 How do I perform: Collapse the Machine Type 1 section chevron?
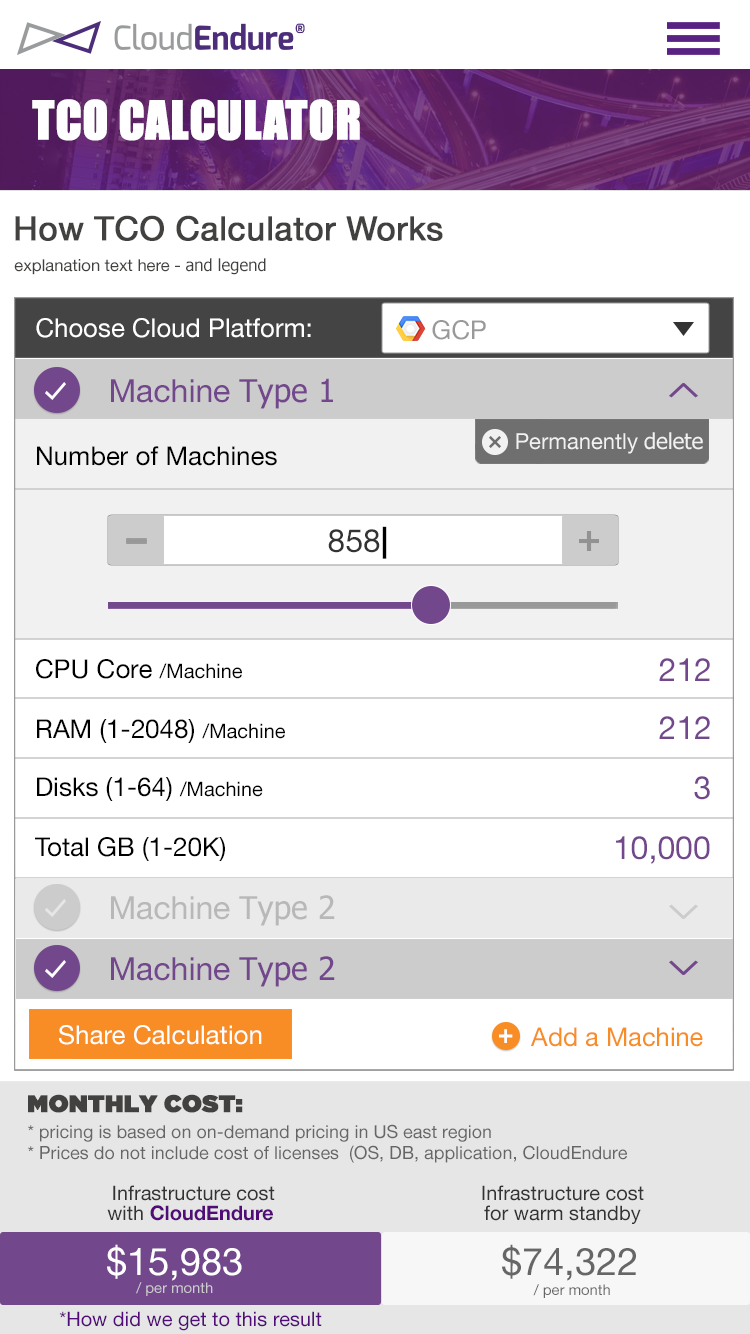[683, 391]
